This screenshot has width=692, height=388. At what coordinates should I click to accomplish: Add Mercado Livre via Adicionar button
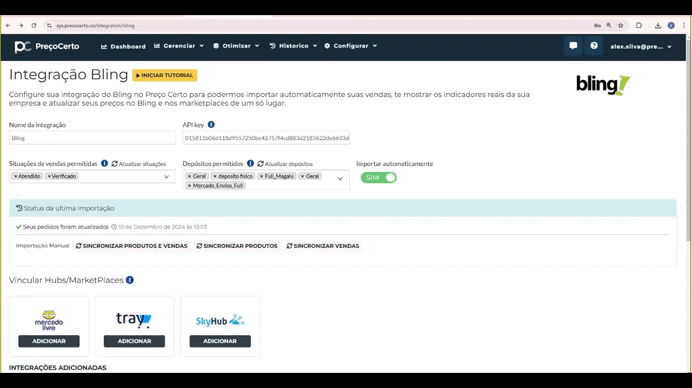tap(49, 341)
